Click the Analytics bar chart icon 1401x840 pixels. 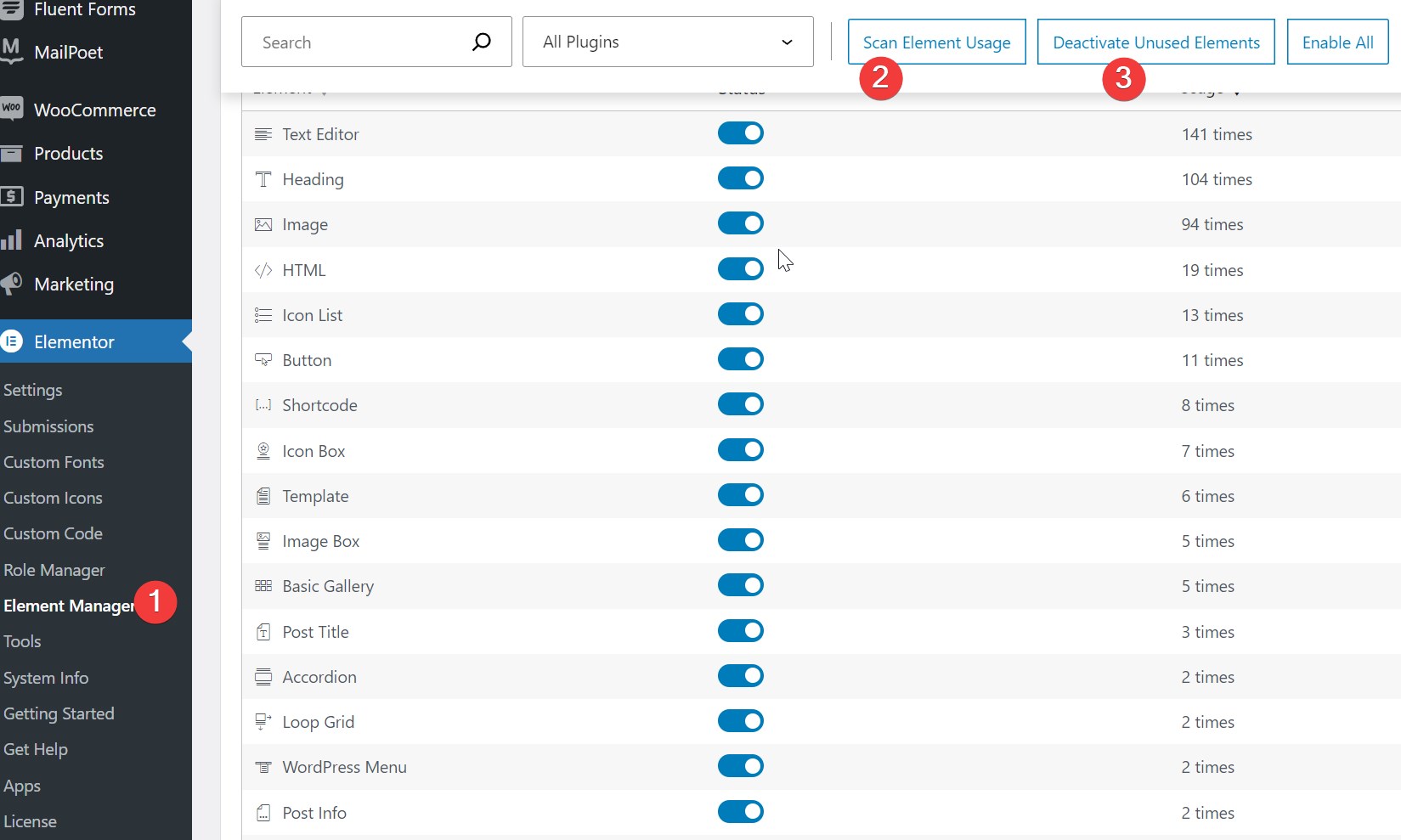pos(12,240)
